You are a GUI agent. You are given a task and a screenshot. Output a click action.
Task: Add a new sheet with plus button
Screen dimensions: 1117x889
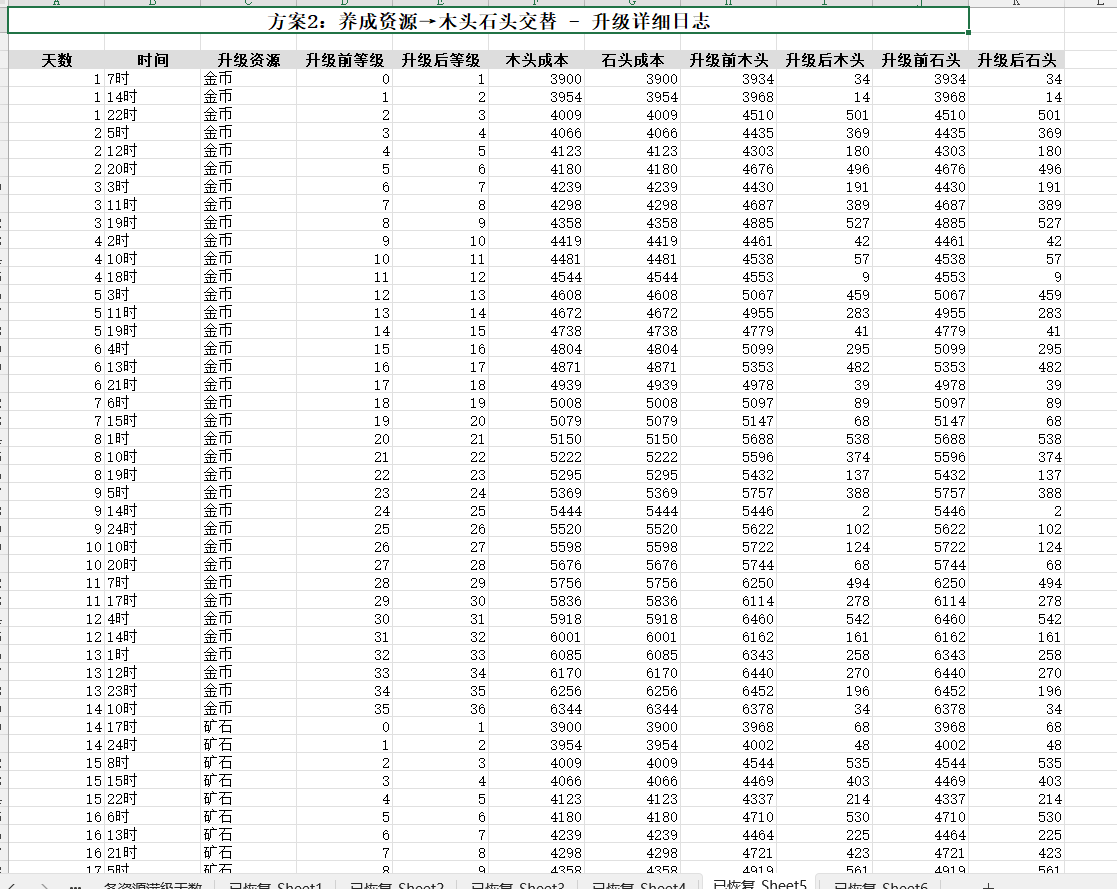(988, 885)
